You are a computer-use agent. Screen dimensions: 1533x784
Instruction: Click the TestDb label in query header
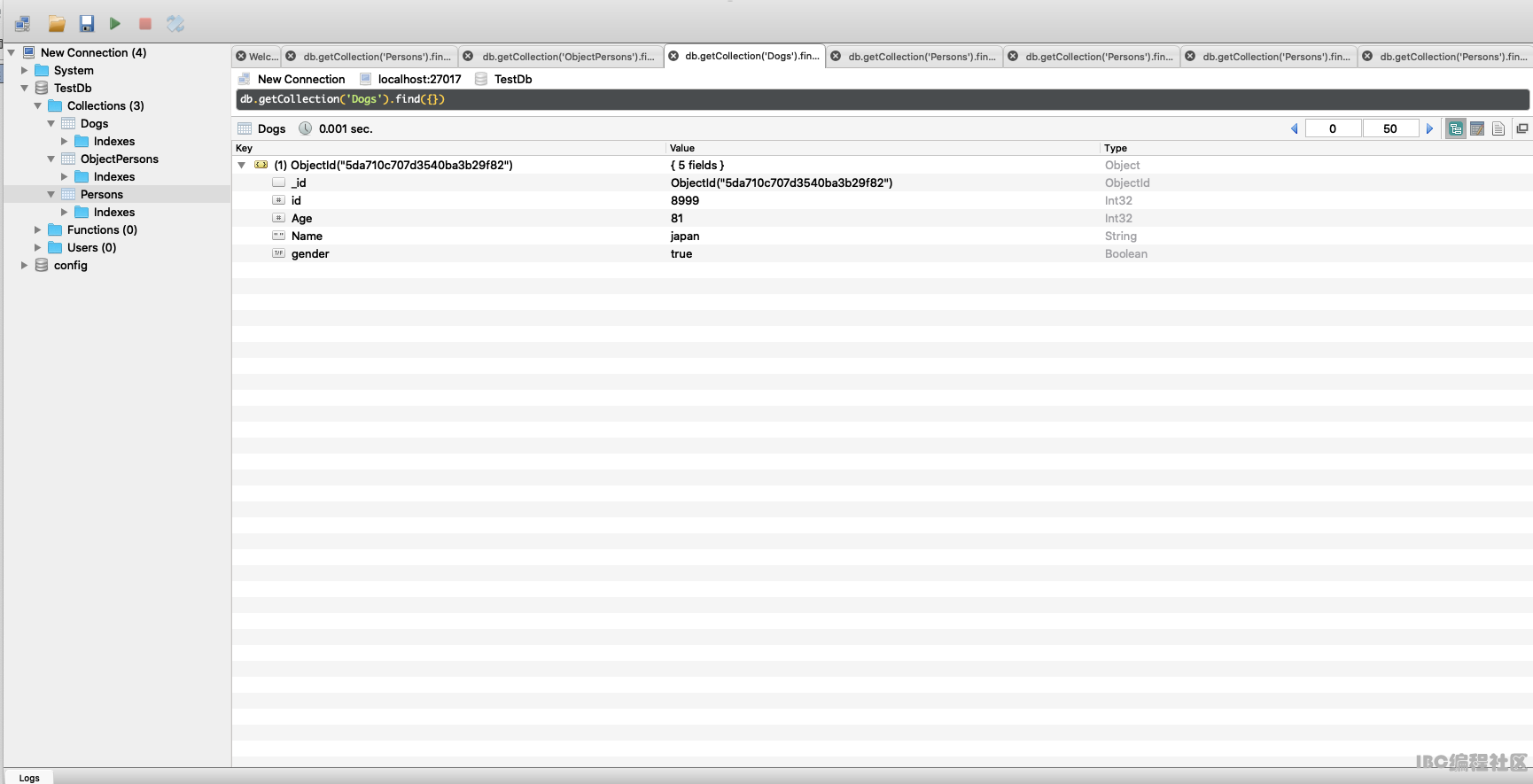(x=513, y=79)
